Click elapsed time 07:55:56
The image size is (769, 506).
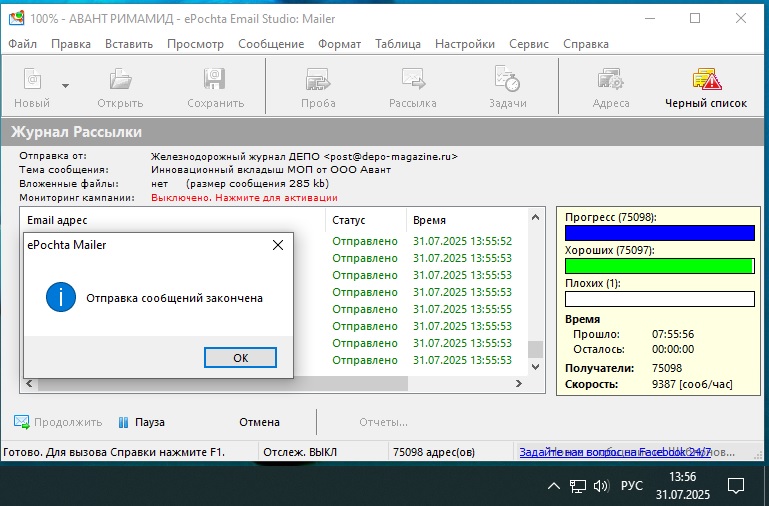point(673,334)
